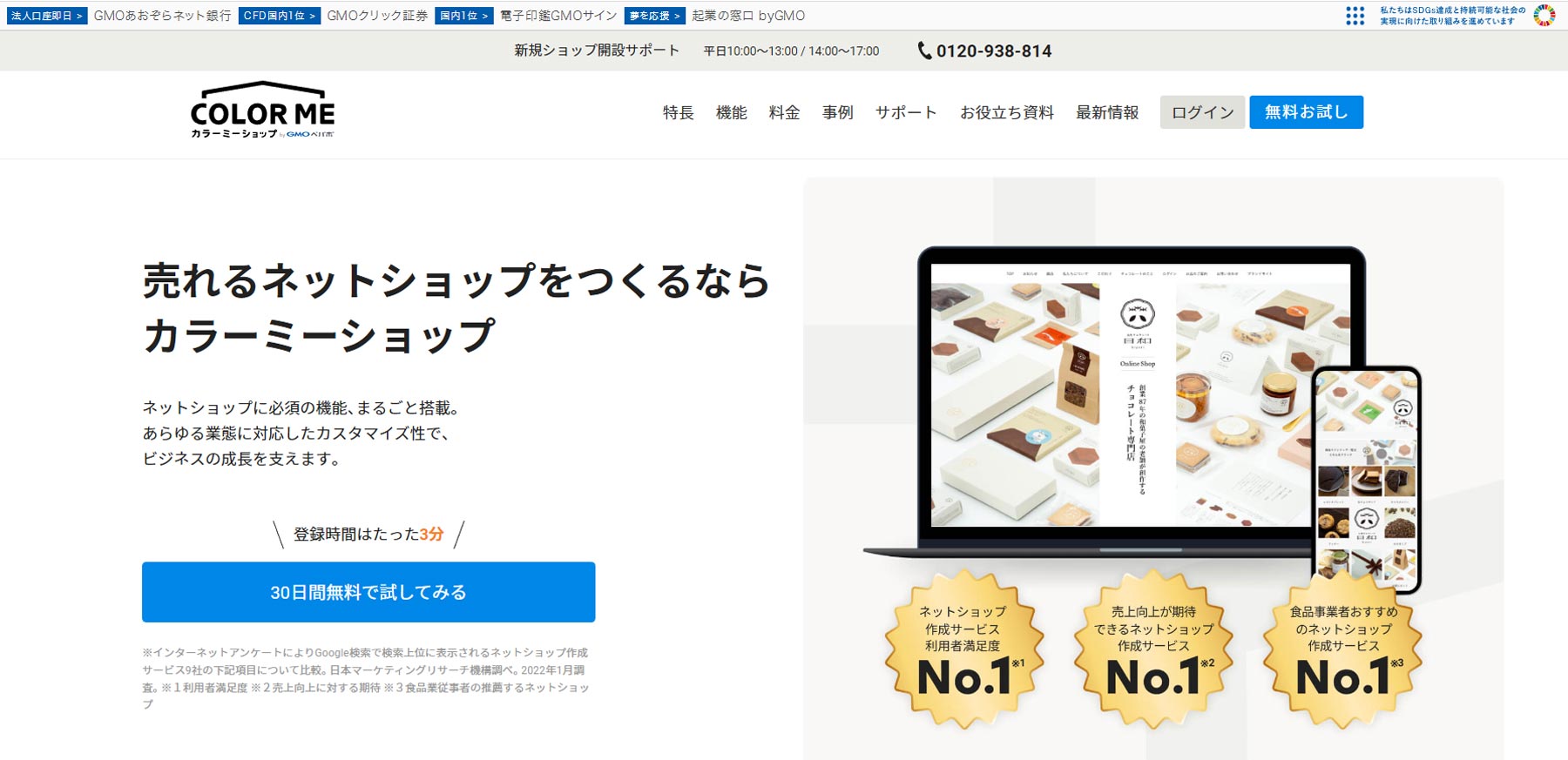
Task: Click the 夢を応援 blue tag
Action: (x=654, y=16)
